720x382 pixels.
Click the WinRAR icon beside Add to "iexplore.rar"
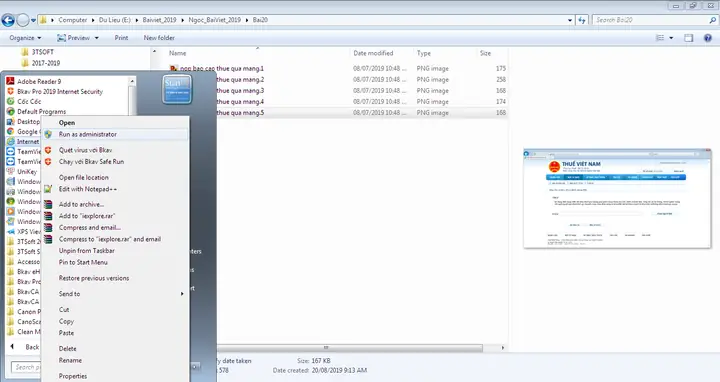coord(48,216)
